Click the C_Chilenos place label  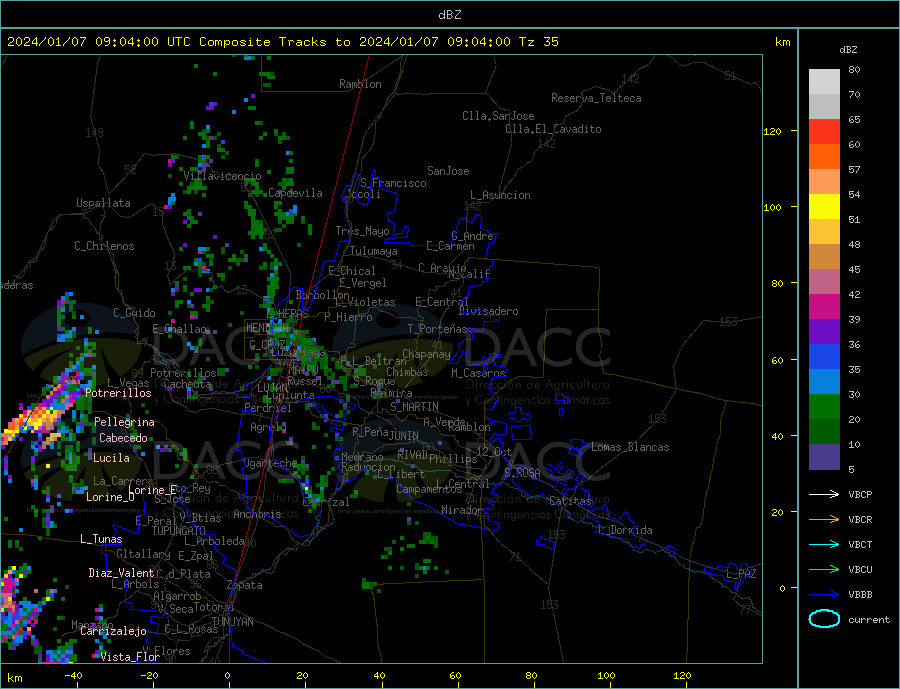click(104, 246)
